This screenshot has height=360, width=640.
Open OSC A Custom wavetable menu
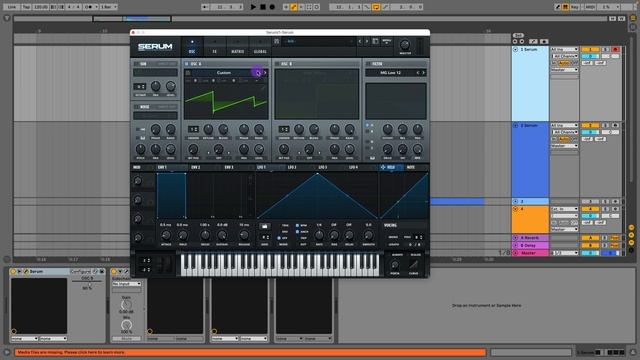[x=224, y=73]
